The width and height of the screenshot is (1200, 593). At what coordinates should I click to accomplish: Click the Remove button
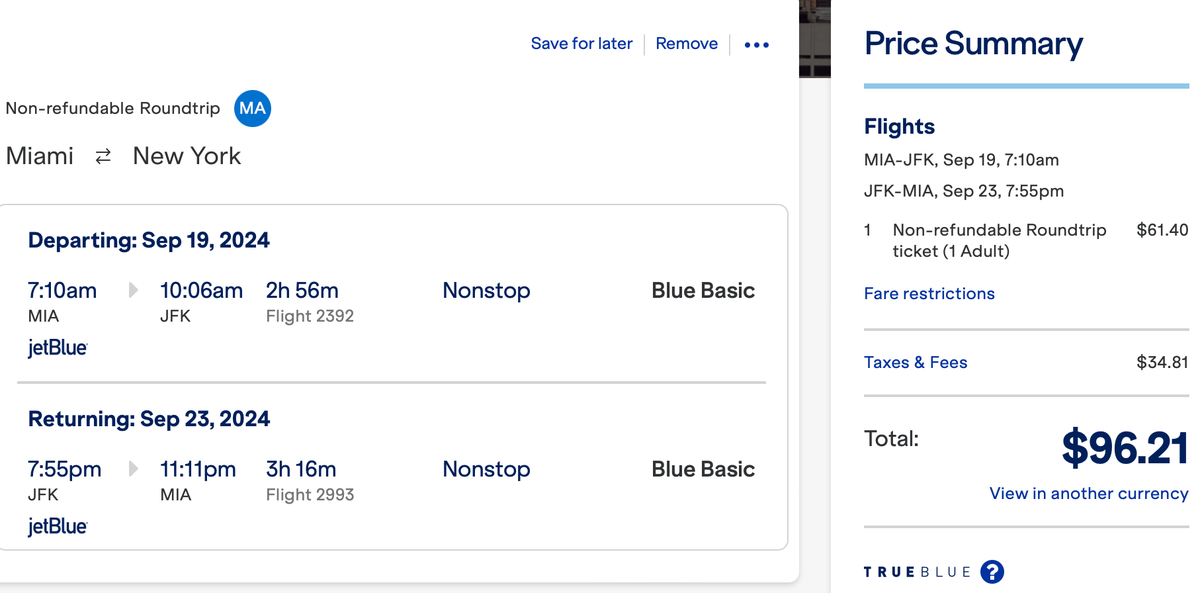687,44
